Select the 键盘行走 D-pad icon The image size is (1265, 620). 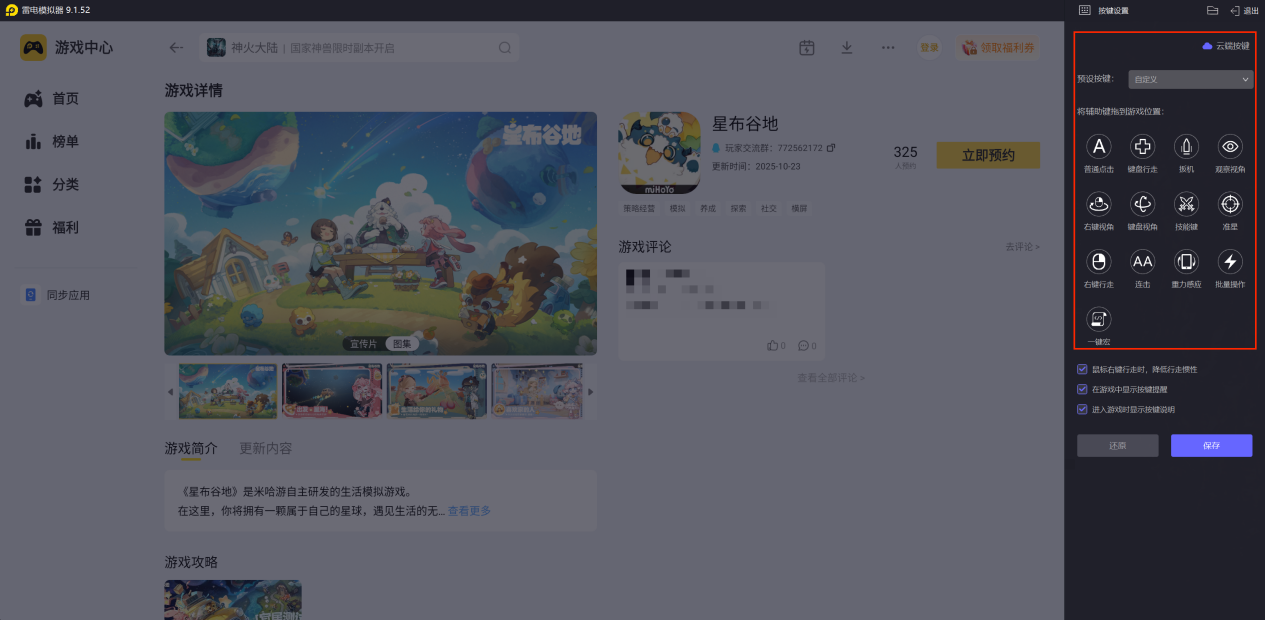[x=1142, y=147]
